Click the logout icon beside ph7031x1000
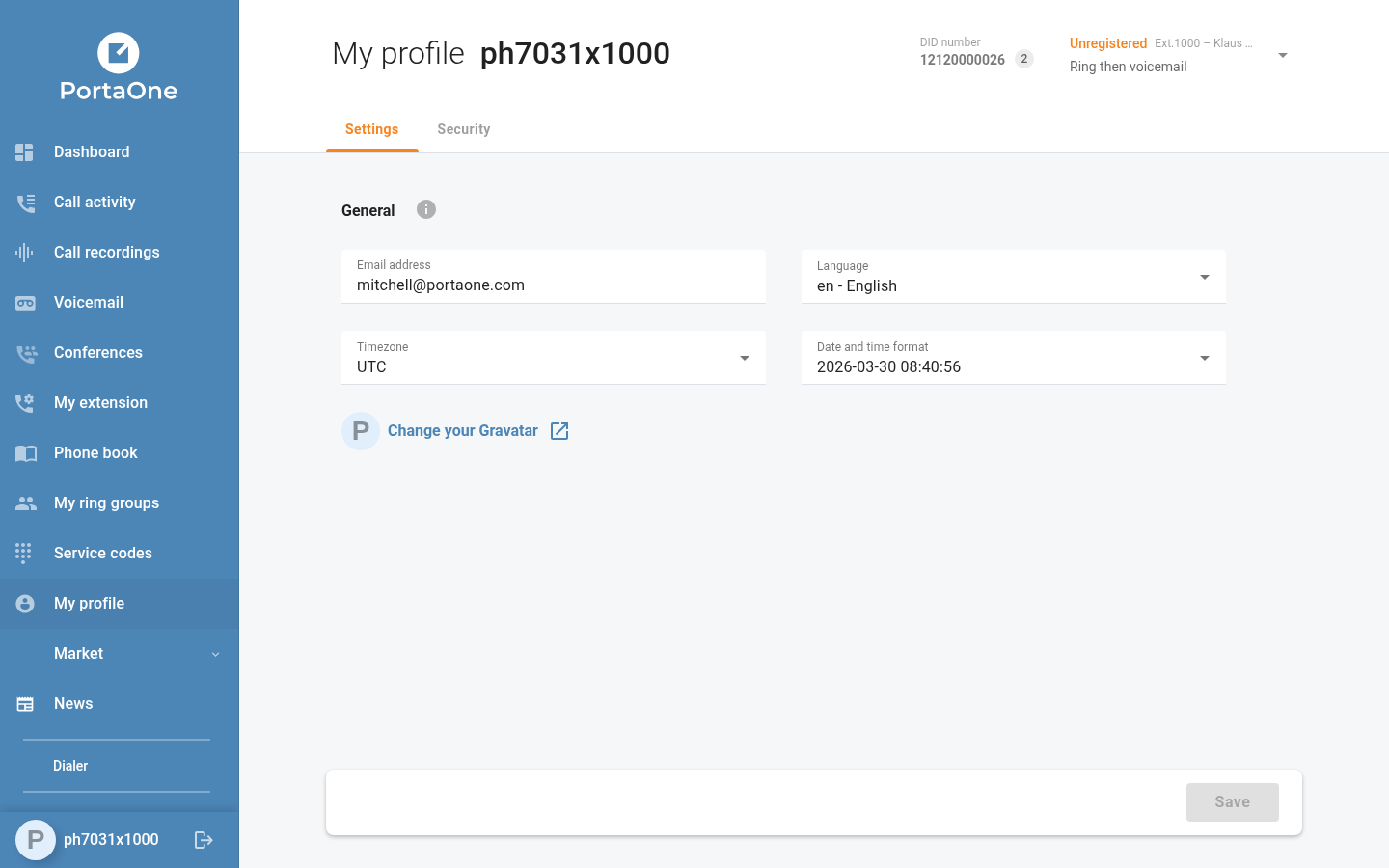Viewport: 1389px width, 868px height. [x=204, y=840]
